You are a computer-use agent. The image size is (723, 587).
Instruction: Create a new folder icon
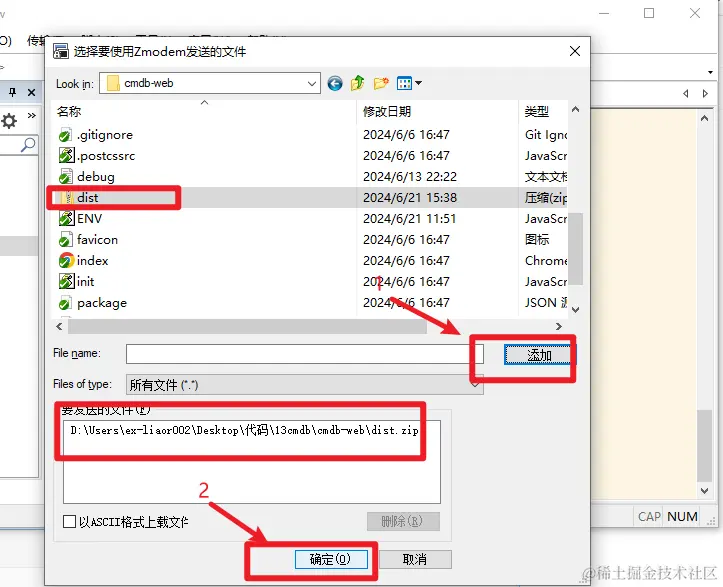coord(381,83)
